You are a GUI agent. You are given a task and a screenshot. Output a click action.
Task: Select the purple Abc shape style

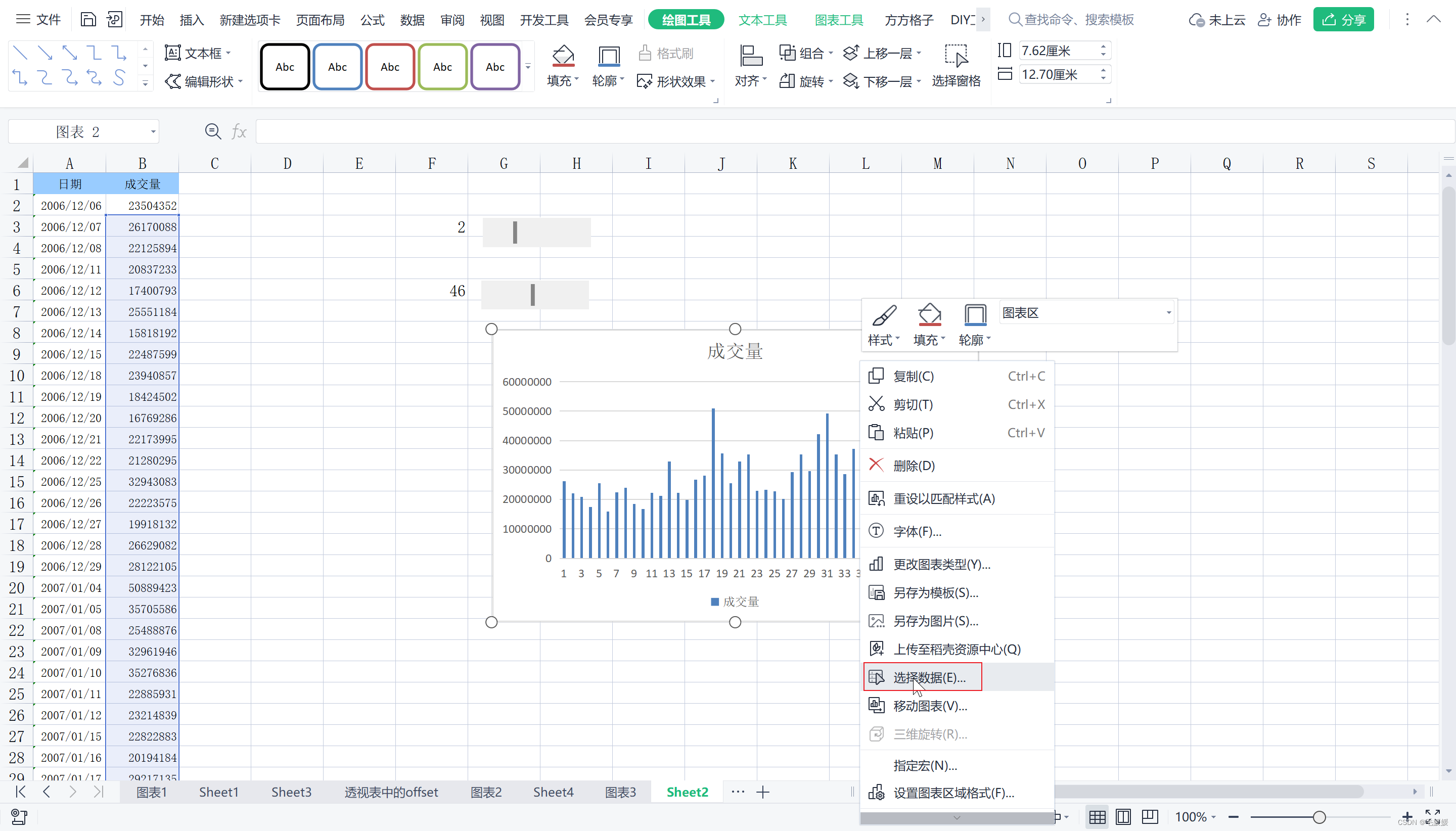[495, 67]
